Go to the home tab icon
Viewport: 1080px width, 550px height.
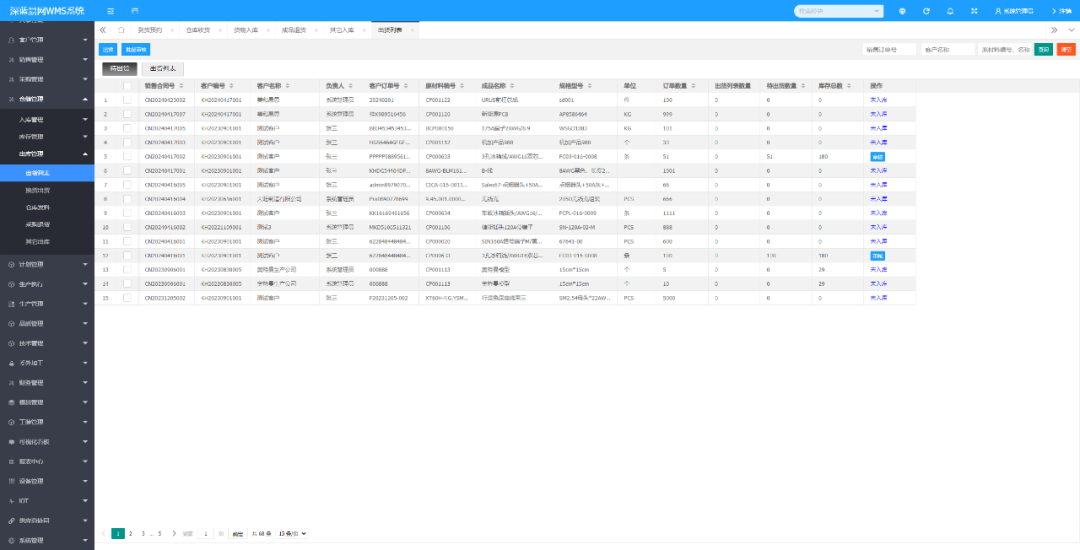[121, 30]
